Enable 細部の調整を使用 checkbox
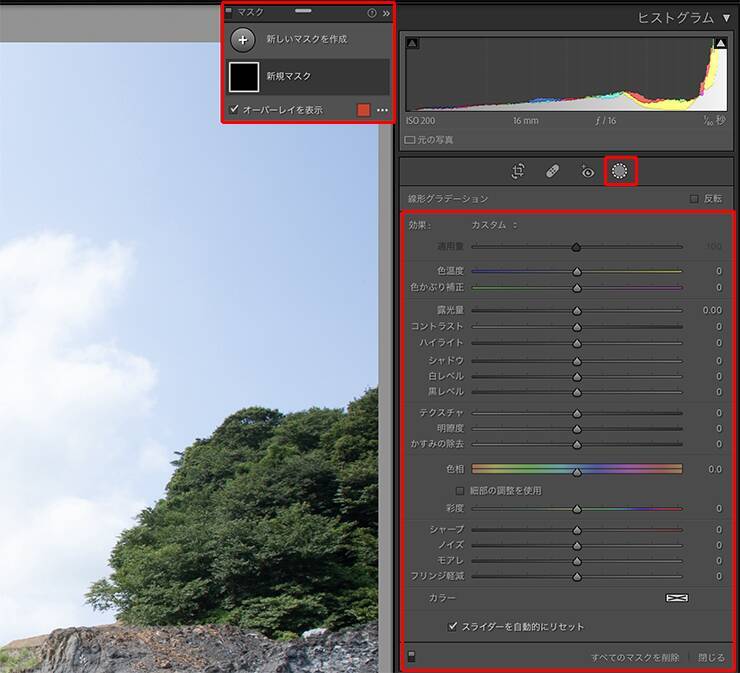Screen dimensions: 740x673 (x=460, y=491)
